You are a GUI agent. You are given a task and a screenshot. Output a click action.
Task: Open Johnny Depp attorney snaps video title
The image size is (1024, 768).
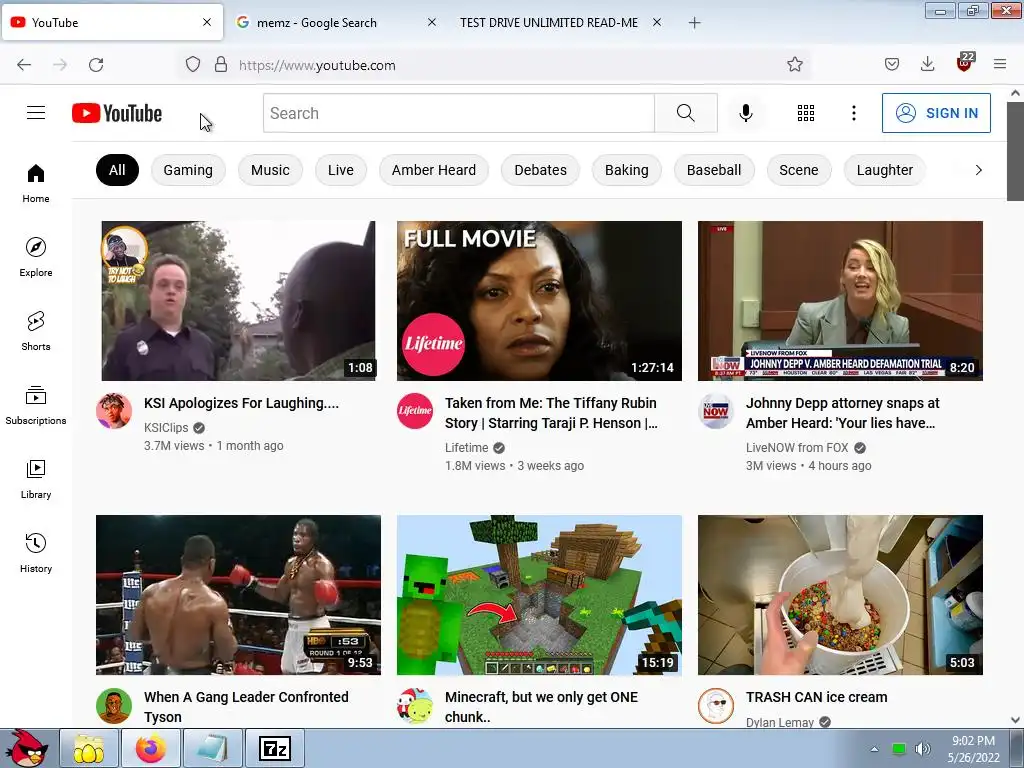pyautogui.click(x=842, y=413)
